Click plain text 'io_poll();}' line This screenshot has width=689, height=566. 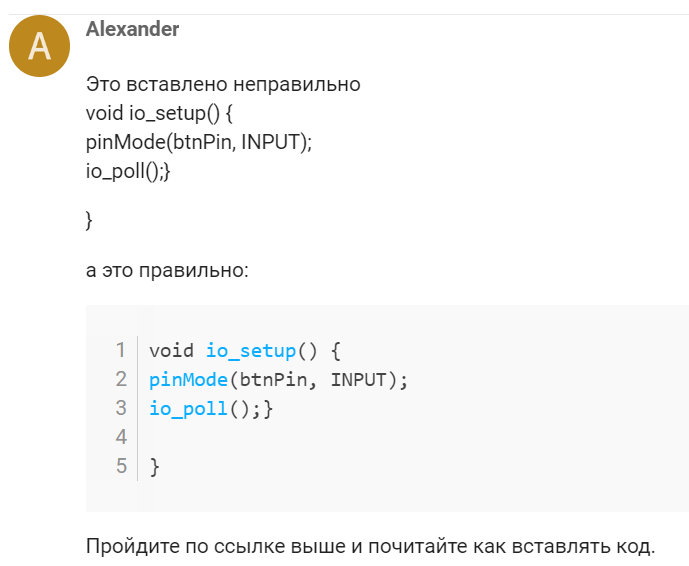(x=128, y=171)
